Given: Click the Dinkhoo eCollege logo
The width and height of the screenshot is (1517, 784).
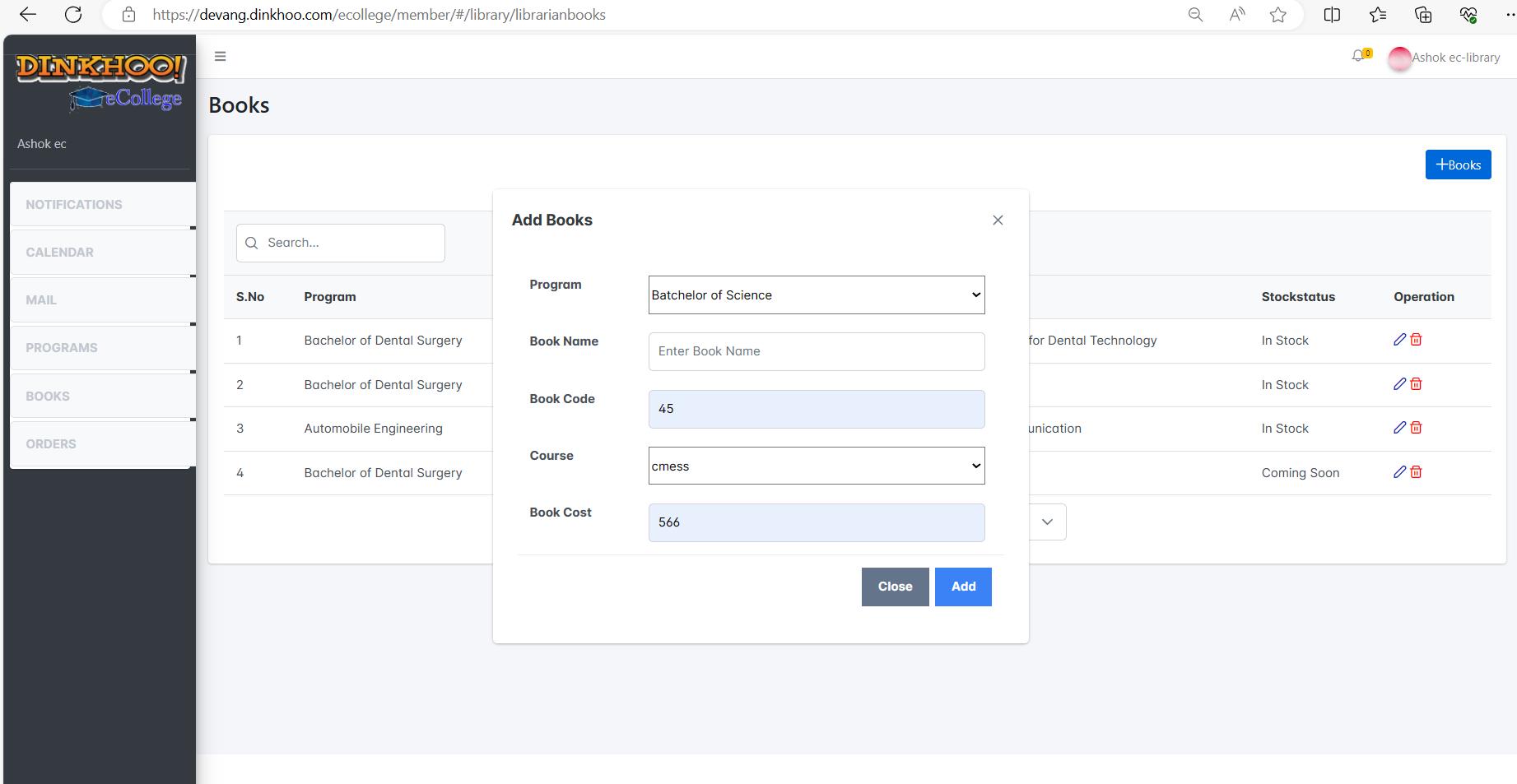Looking at the screenshot, I should [100, 82].
